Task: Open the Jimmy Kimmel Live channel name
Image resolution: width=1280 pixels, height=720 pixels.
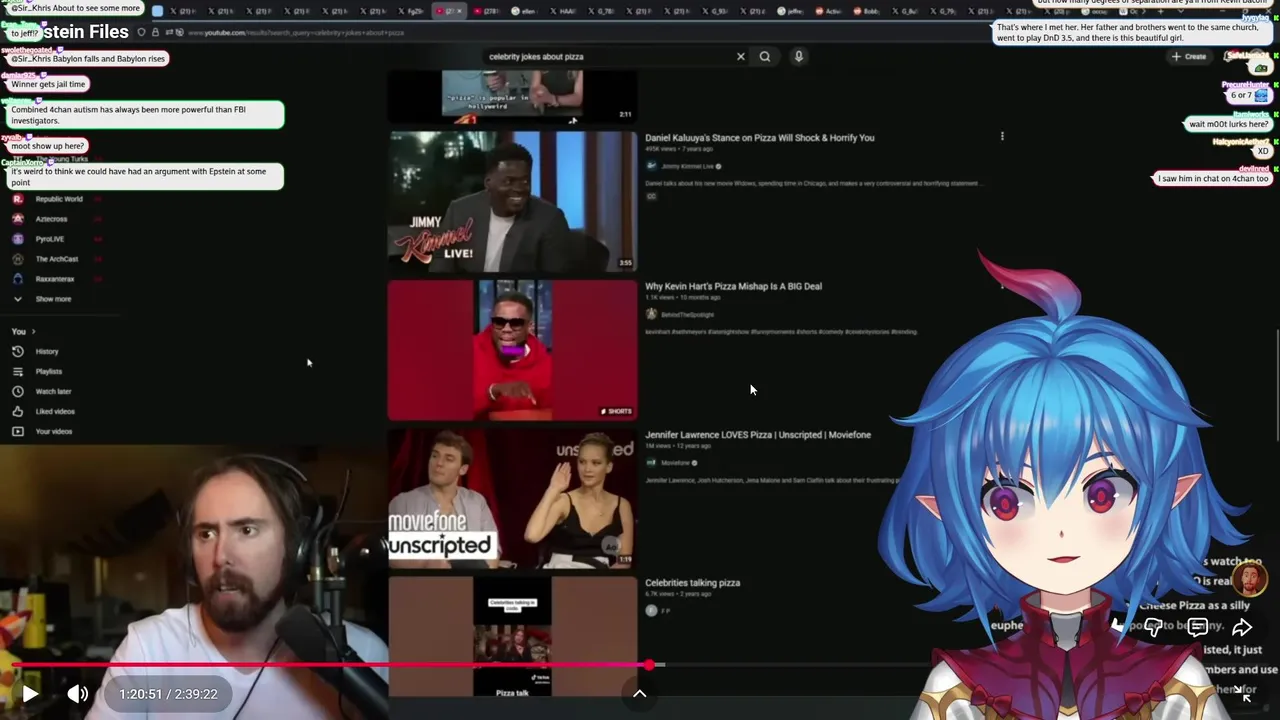Action: 688,166
